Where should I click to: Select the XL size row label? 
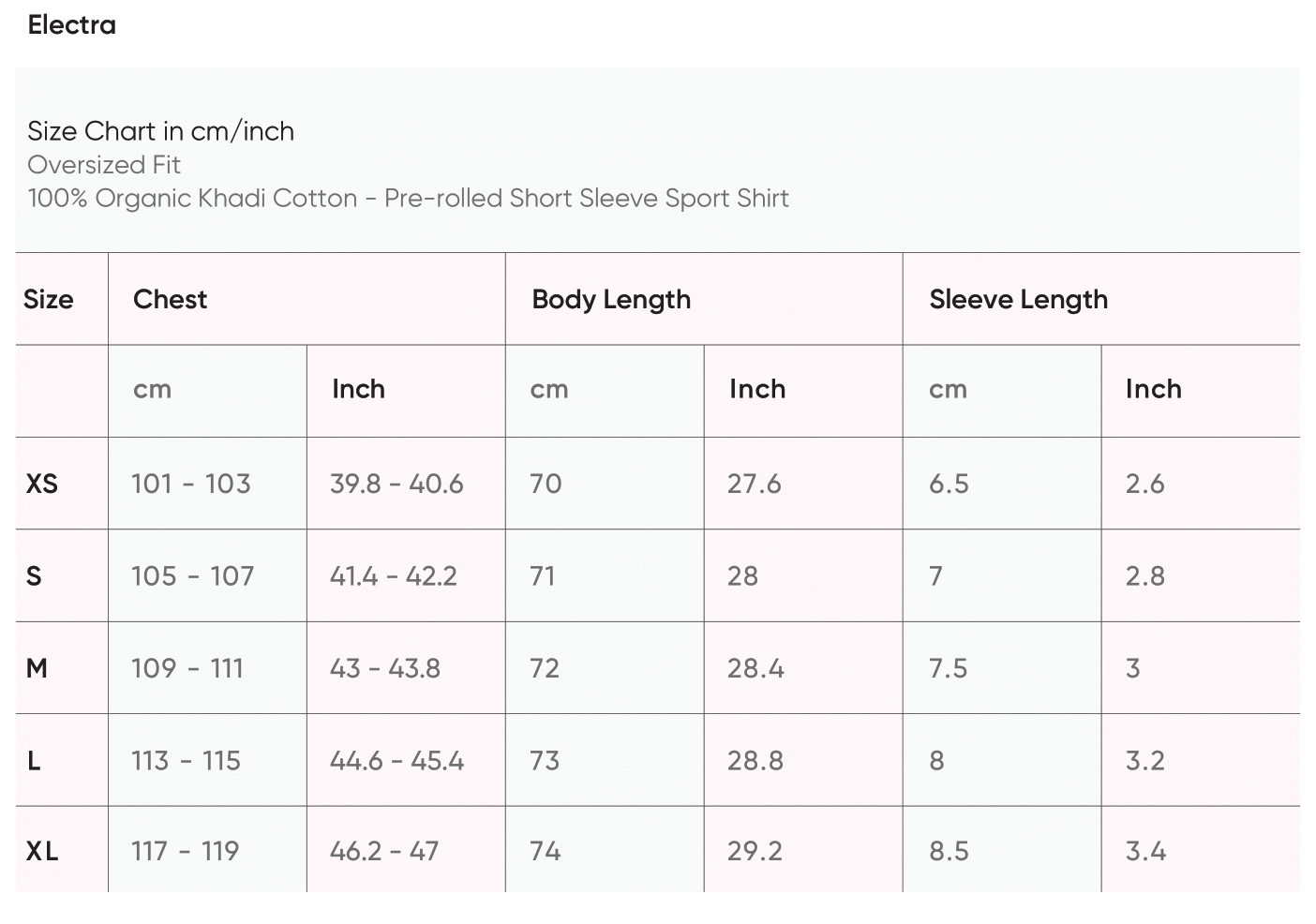click(x=42, y=851)
